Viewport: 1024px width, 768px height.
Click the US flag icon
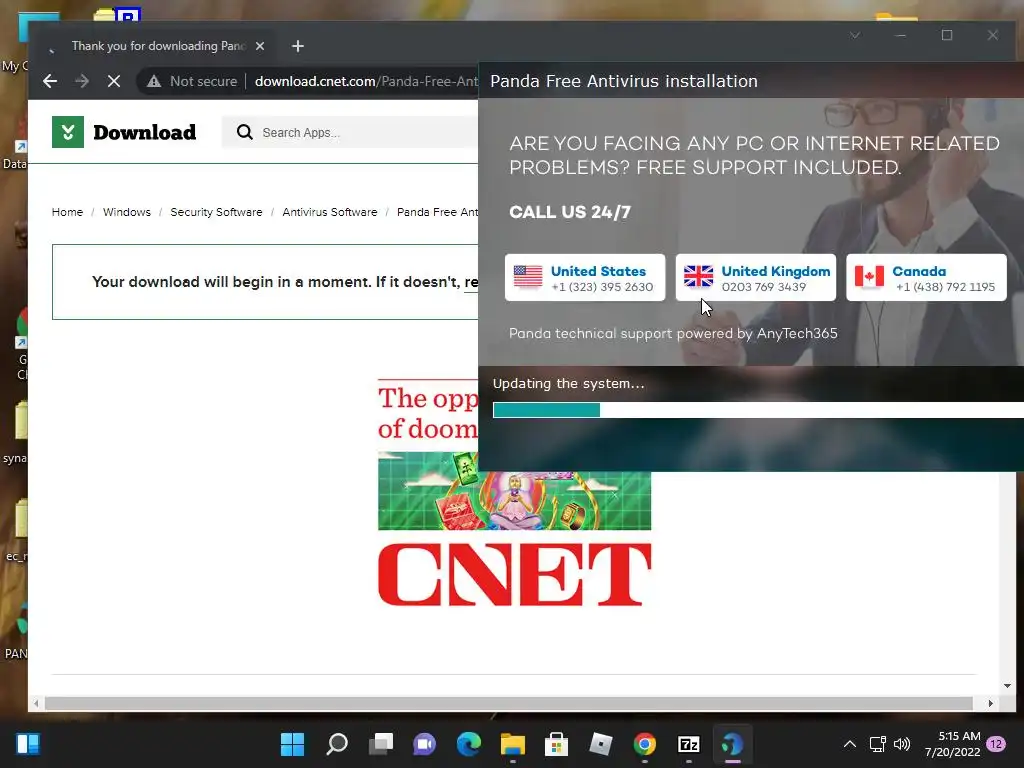[x=528, y=277]
